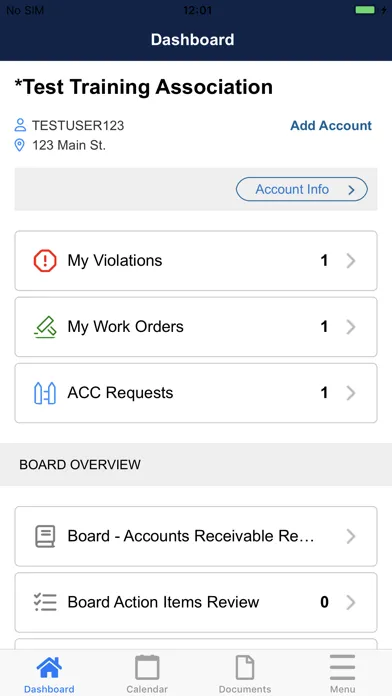Tap the red My Violations warning icon
The width and height of the screenshot is (392, 696).
pyautogui.click(x=45, y=261)
